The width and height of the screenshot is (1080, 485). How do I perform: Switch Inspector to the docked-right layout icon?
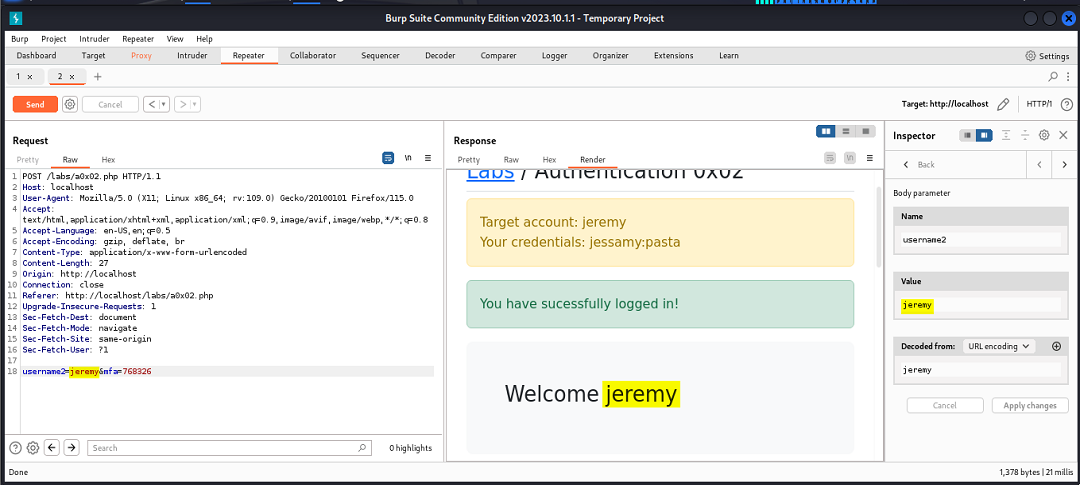pyautogui.click(x=984, y=136)
